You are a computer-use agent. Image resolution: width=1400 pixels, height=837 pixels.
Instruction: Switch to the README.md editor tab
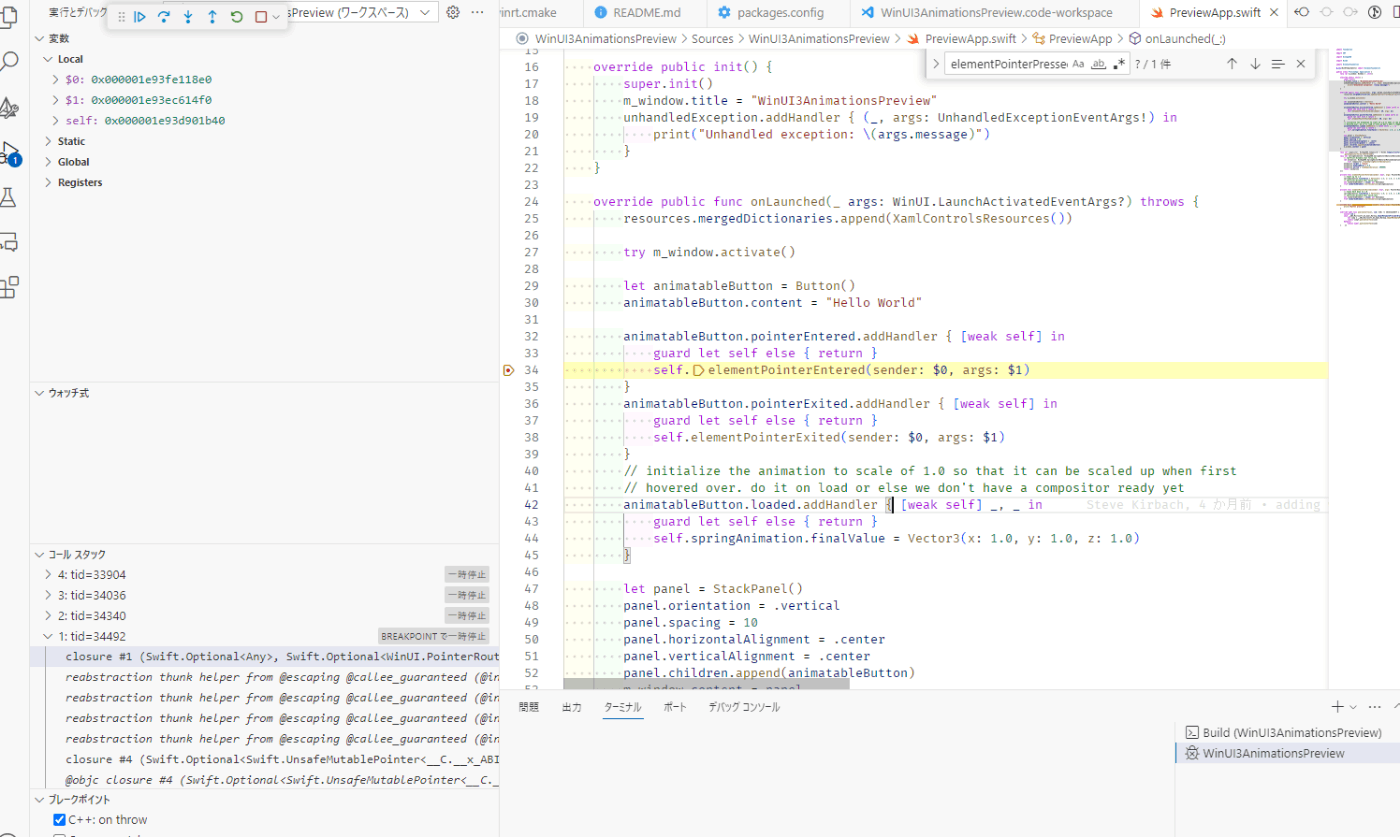(x=644, y=13)
